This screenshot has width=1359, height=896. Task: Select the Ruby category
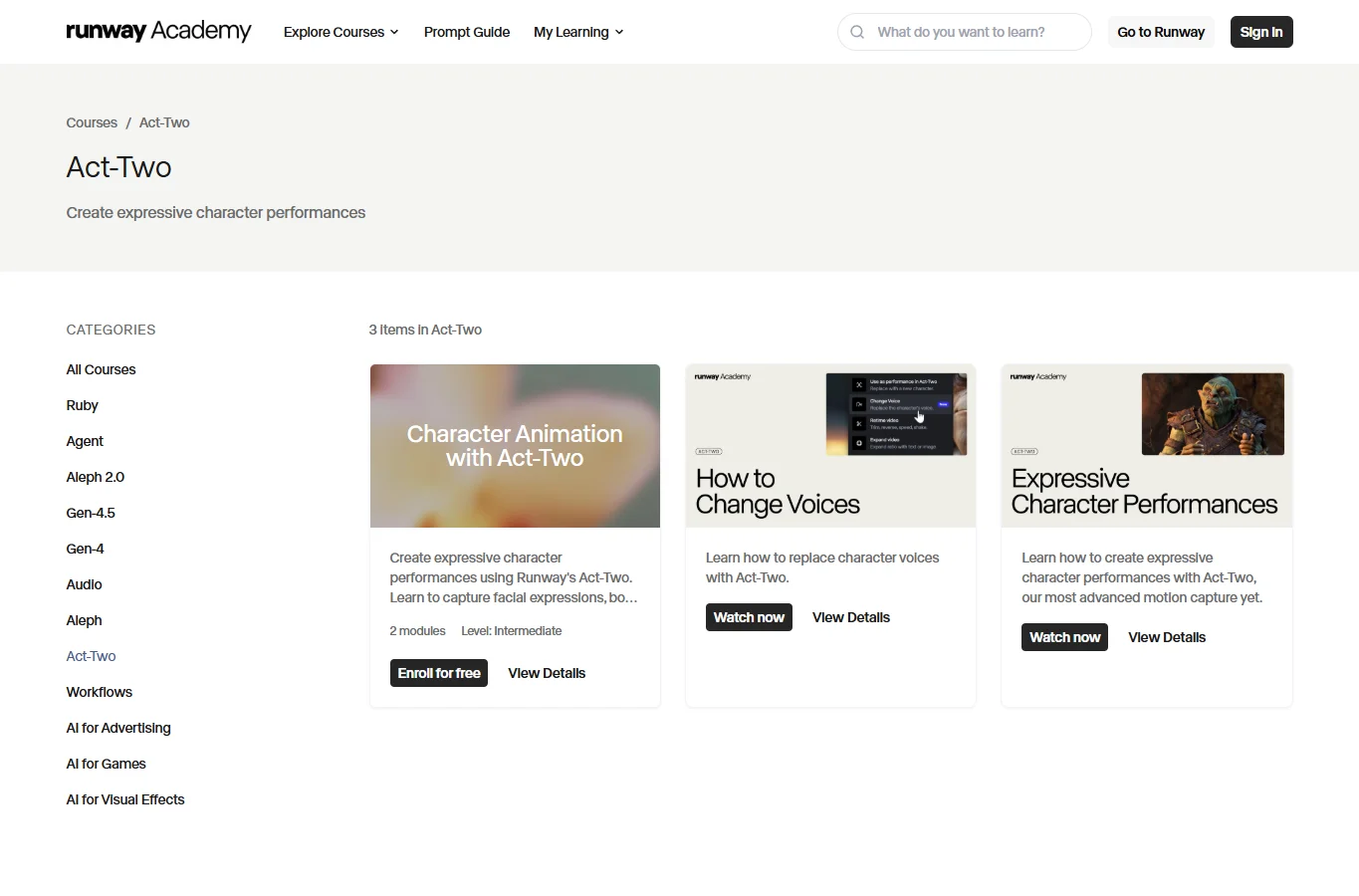(82, 405)
